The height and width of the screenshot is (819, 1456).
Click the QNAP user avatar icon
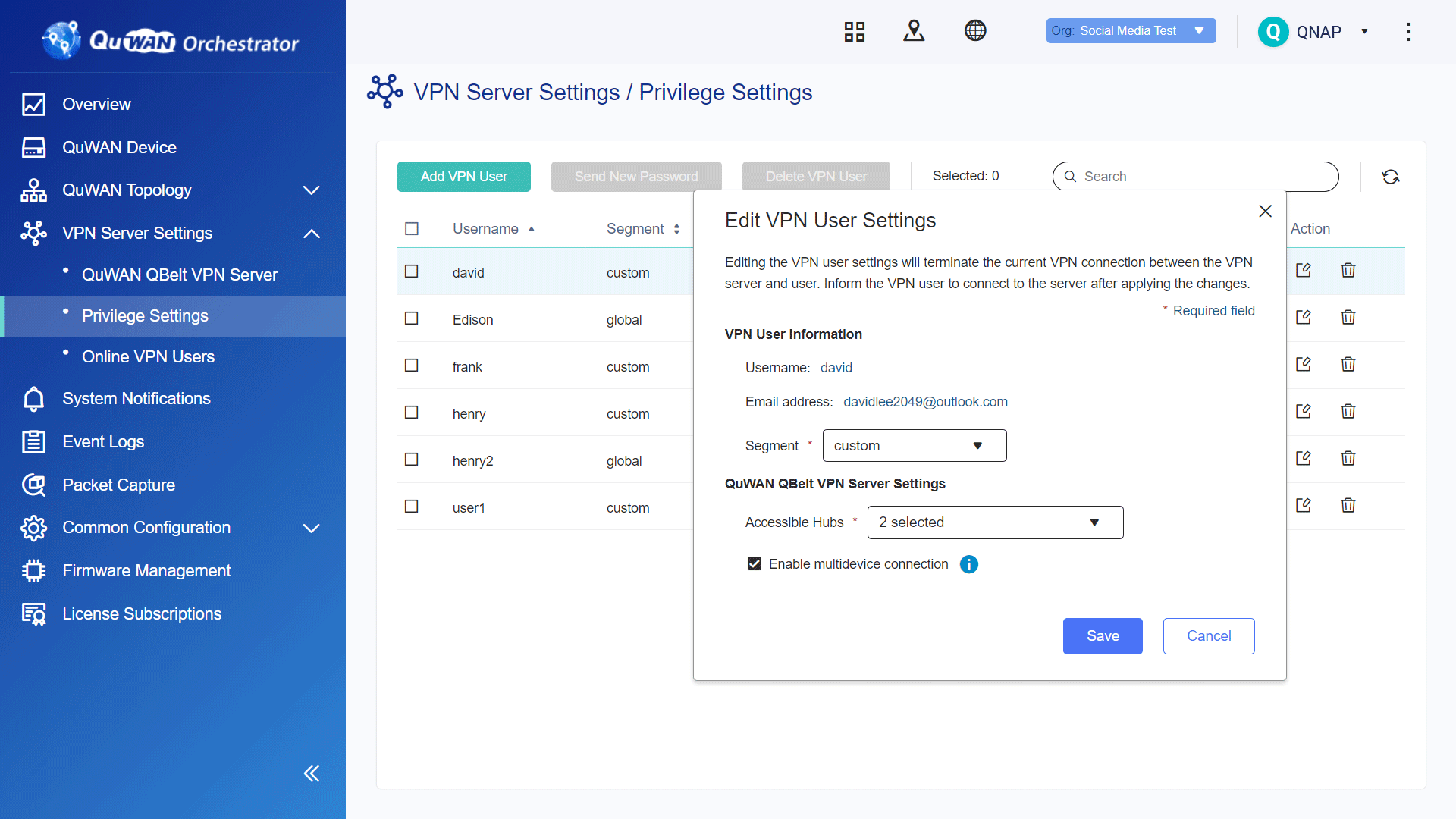tap(1273, 32)
